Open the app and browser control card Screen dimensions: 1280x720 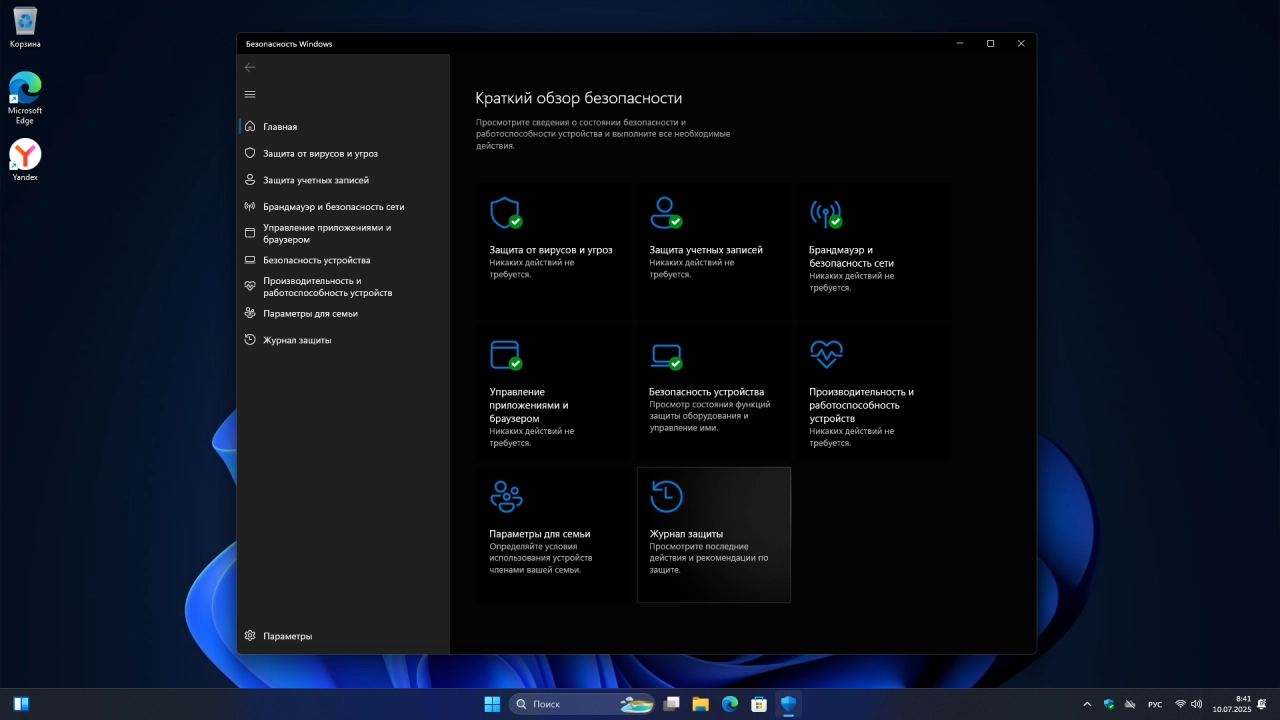553,393
